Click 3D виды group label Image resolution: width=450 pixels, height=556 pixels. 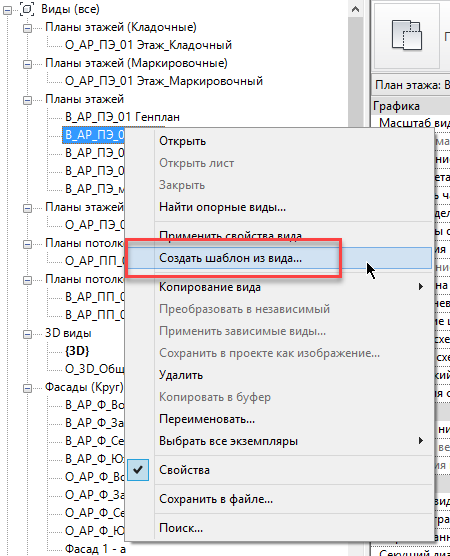[x=68, y=333]
